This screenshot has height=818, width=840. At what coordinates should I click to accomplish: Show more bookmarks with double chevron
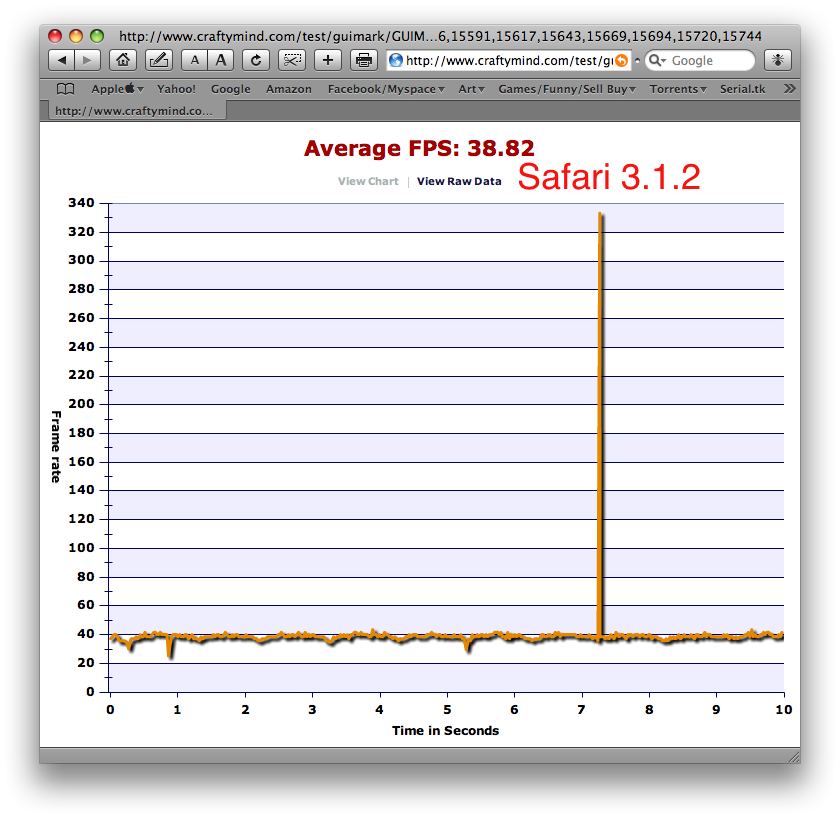789,88
